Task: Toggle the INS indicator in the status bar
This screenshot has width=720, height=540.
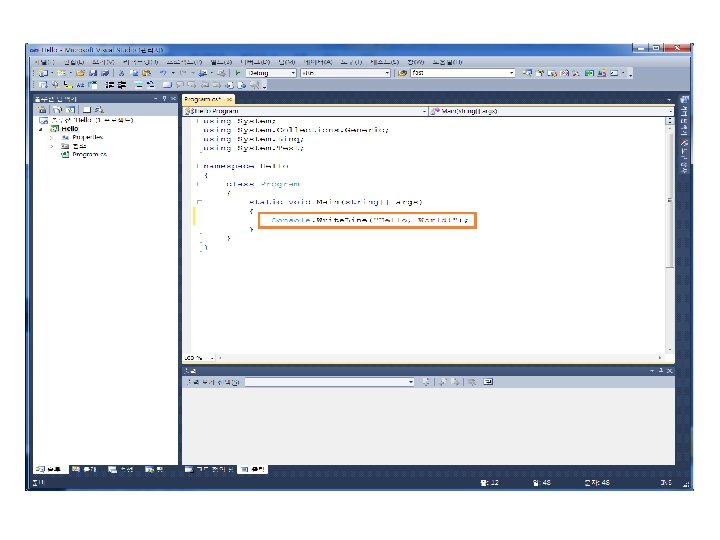Action: click(666, 483)
